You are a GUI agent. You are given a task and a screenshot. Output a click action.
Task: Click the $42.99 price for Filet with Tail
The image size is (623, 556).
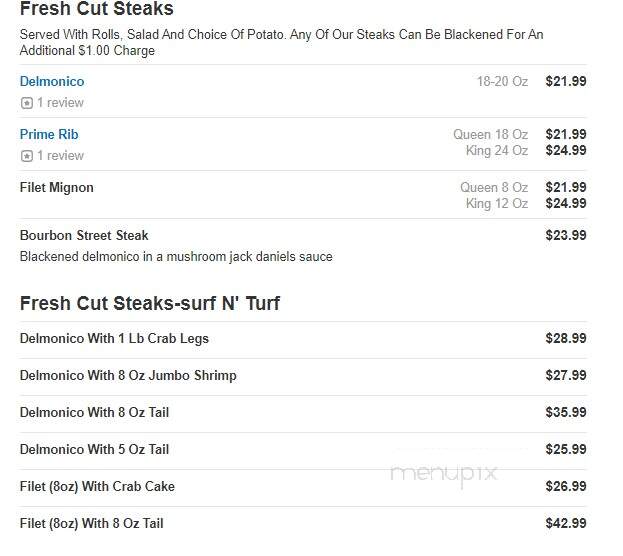566,523
